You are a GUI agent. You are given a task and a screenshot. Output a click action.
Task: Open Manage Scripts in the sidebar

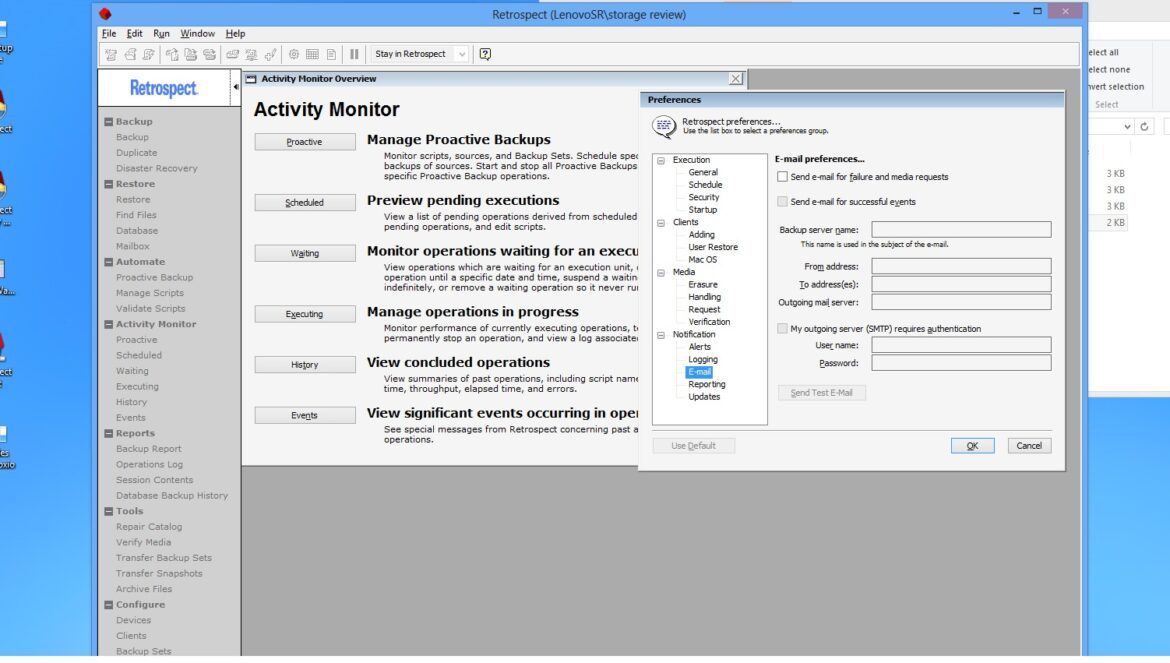150,293
